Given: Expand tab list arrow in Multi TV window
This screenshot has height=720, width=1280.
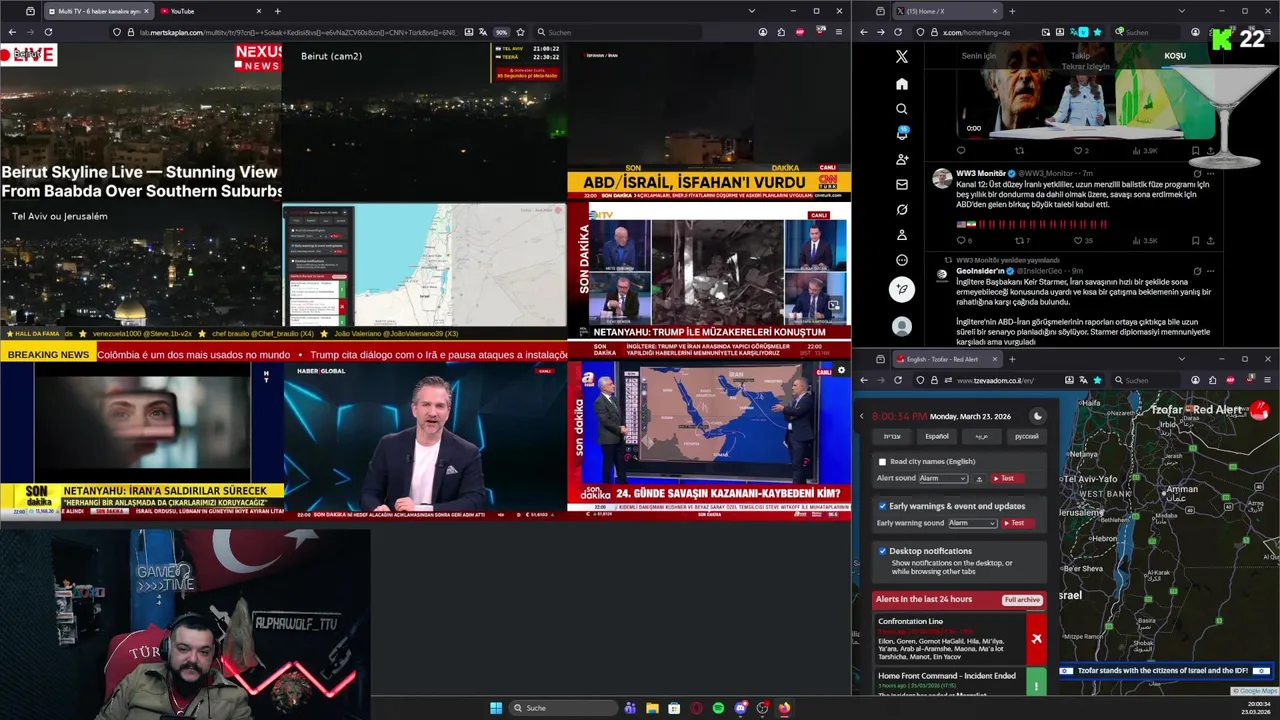Looking at the screenshot, I should [751, 11].
